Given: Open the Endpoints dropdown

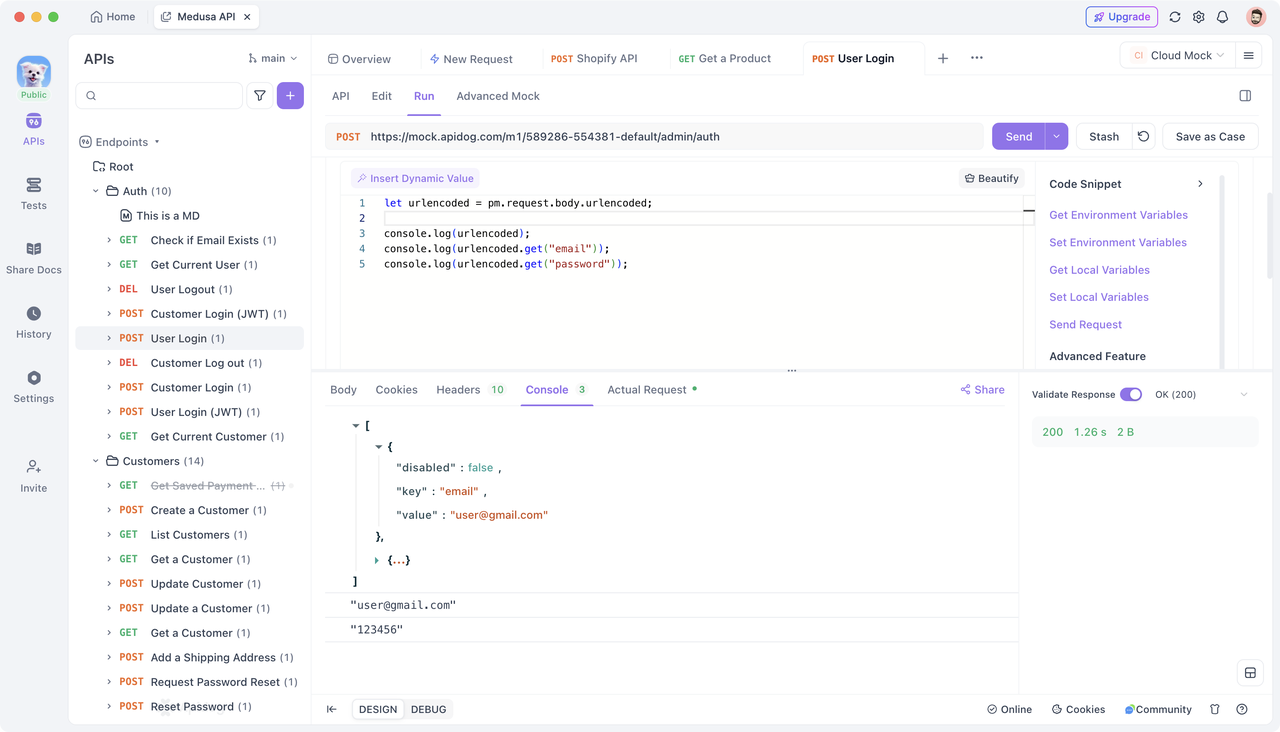Looking at the screenshot, I should click(120, 142).
